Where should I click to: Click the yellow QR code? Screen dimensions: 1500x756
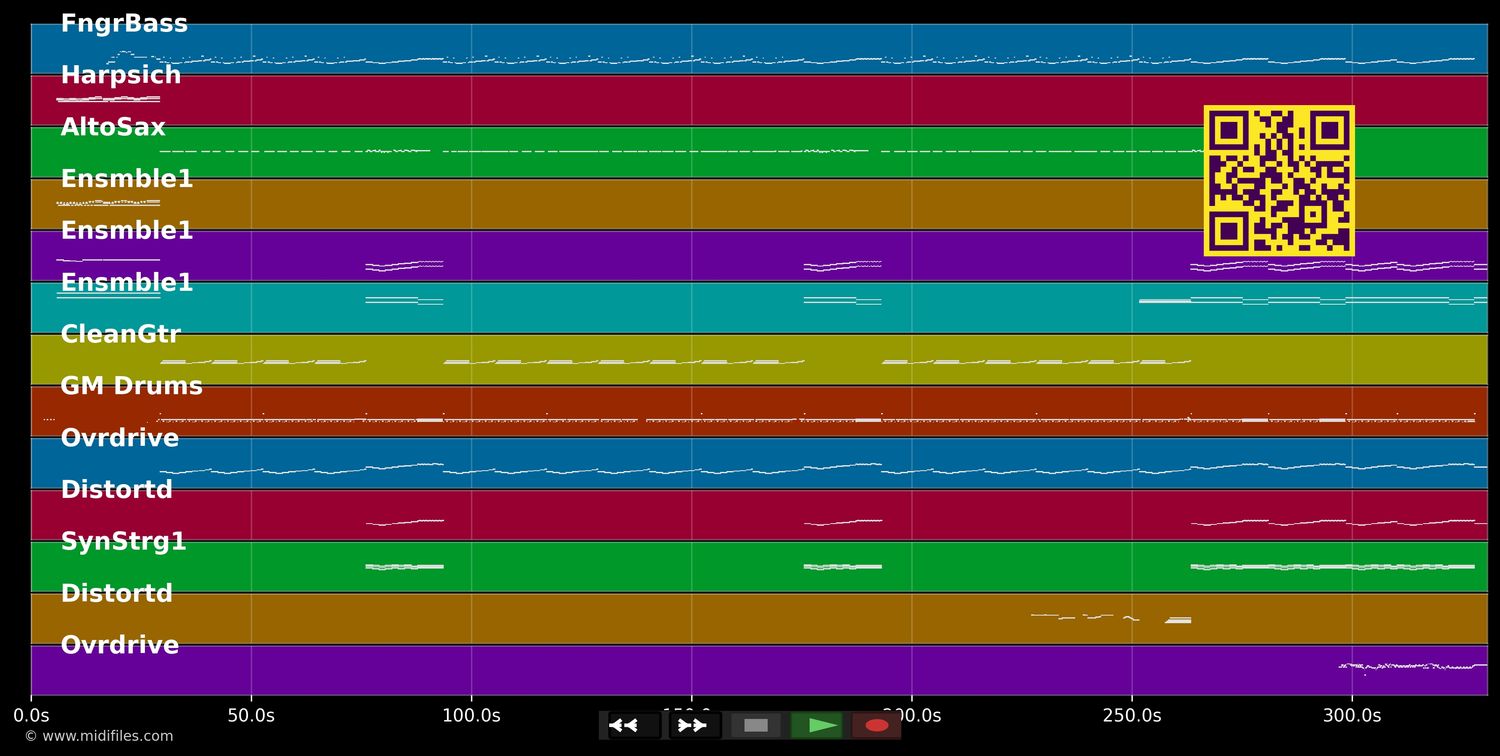1279,180
